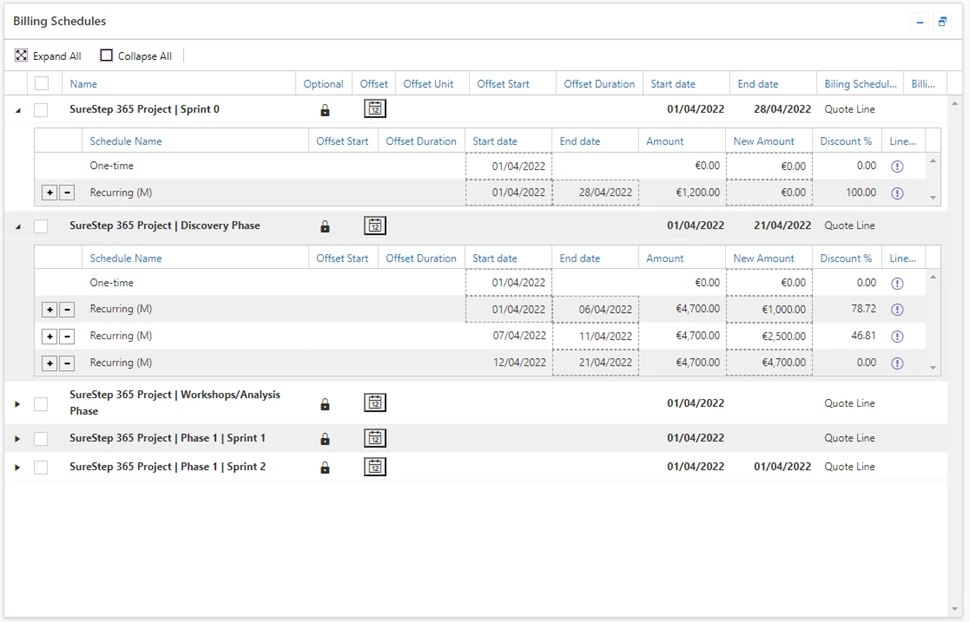Select the SureStep 365 Project | Discovery Phase name
Image resolution: width=970 pixels, height=622 pixels.
click(165, 225)
